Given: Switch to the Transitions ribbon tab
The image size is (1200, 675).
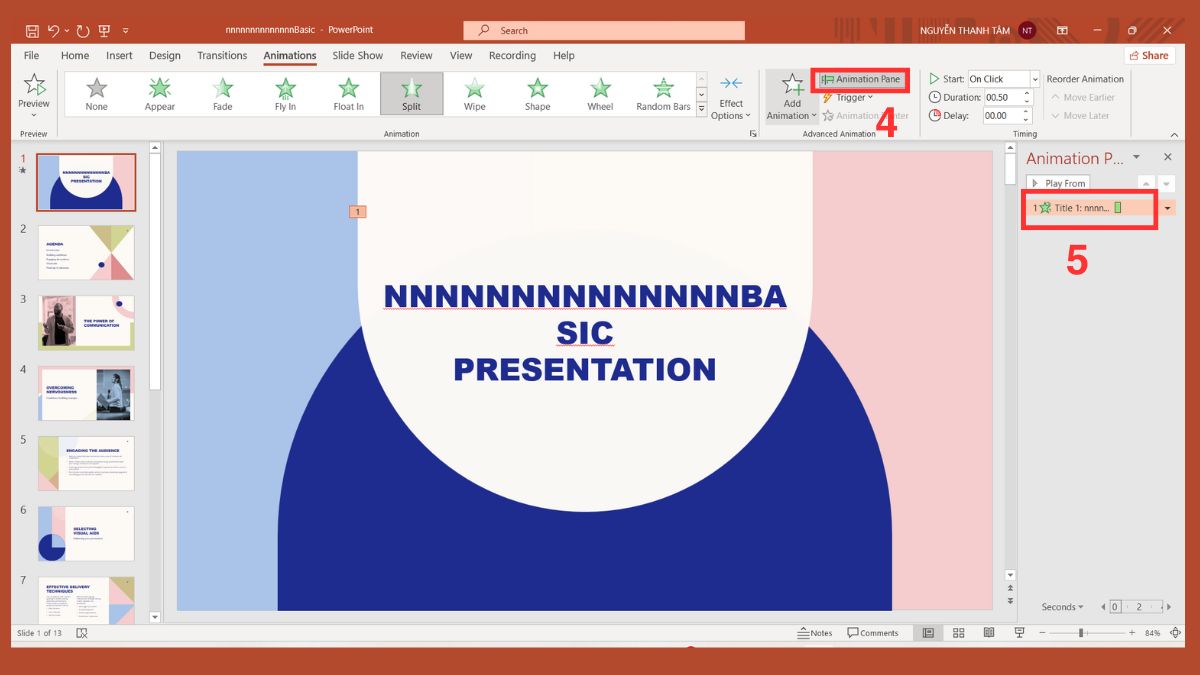Looking at the screenshot, I should click(221, 55).
